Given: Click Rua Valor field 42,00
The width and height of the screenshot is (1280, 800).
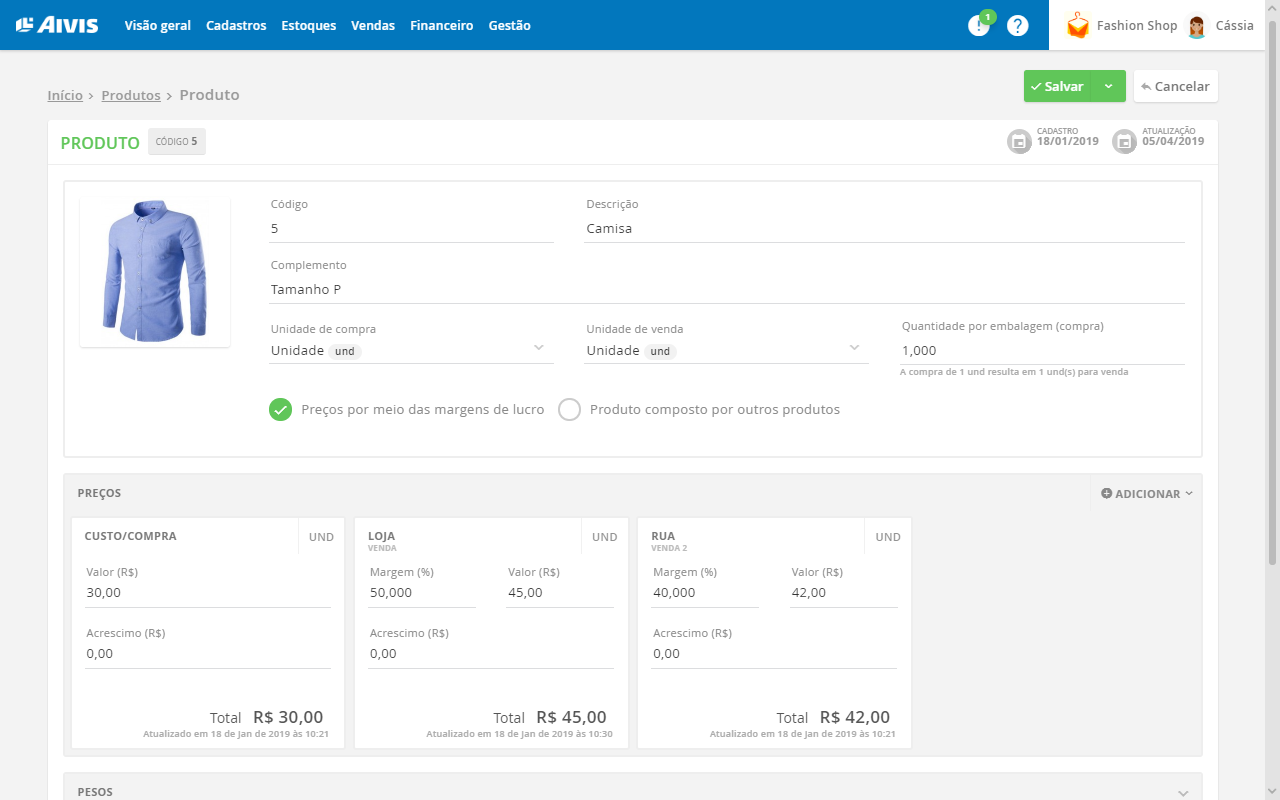Looking at the screenshot, I should [x=844, y=593].
